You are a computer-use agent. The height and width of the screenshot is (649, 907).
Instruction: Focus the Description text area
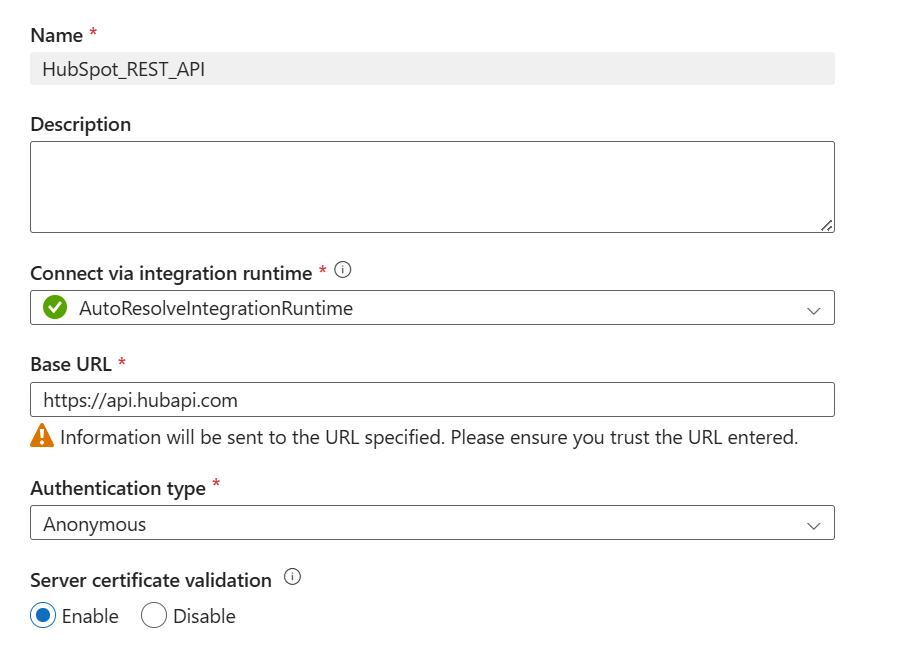click(x=432, y=187)
